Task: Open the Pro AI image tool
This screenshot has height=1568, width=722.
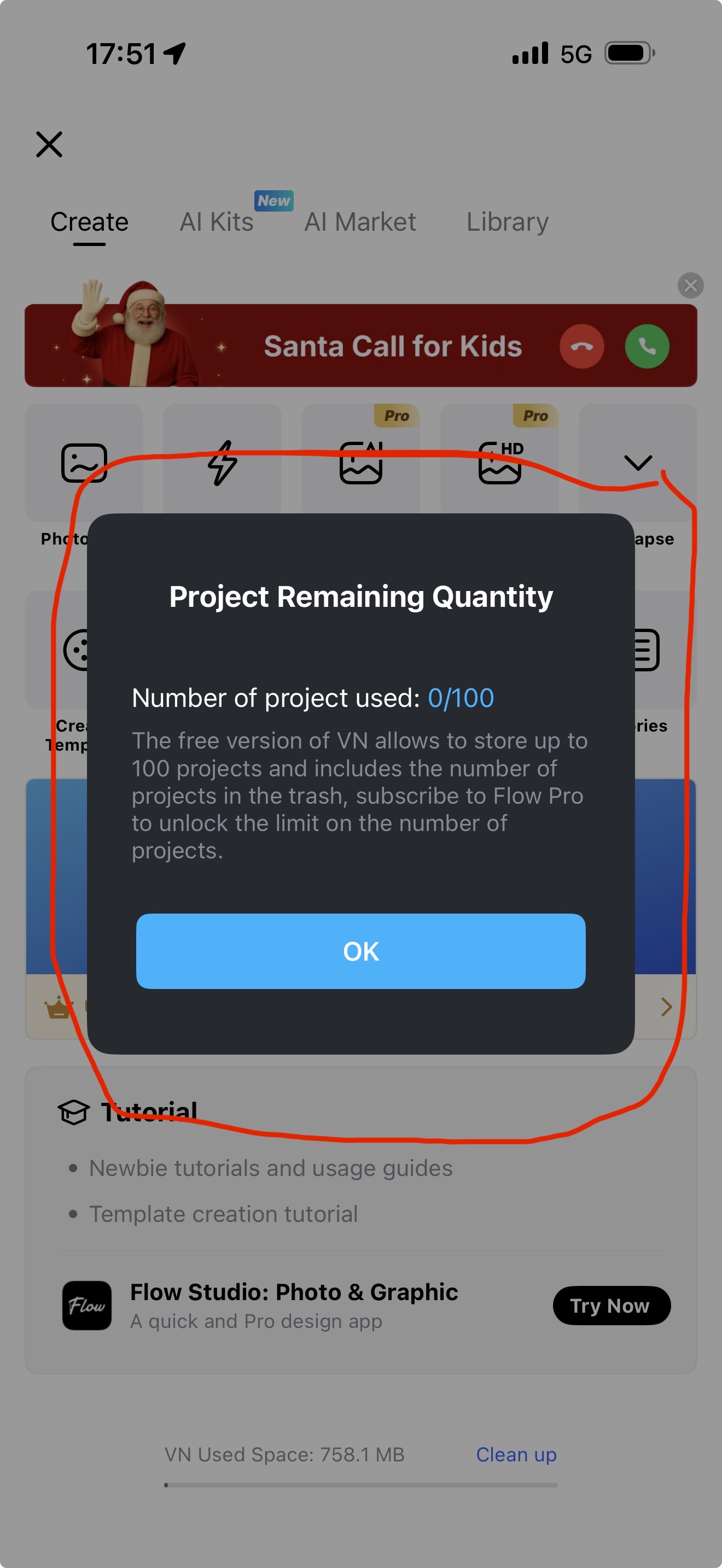Action: [x=360, y=463]
